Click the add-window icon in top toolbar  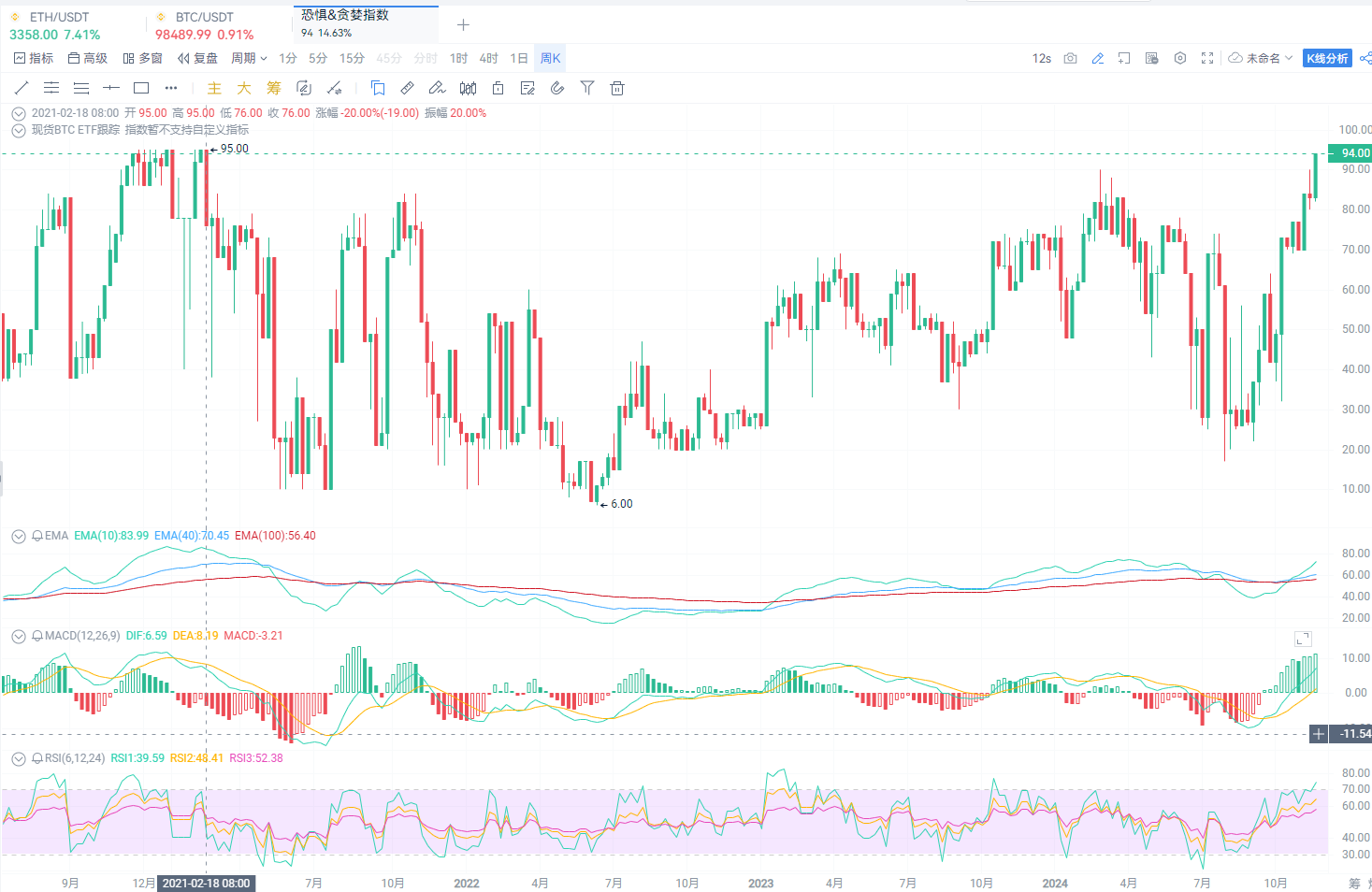1124,58
